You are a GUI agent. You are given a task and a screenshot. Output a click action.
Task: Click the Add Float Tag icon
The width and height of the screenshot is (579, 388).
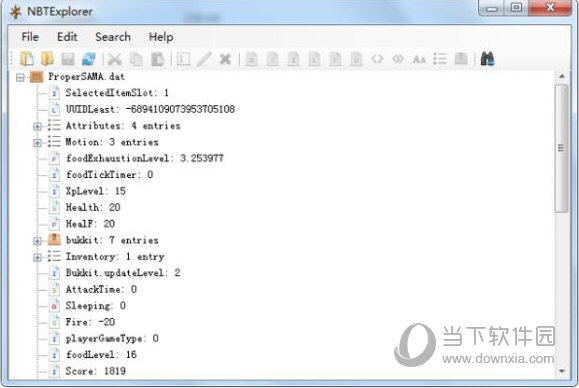coord(335,59)
